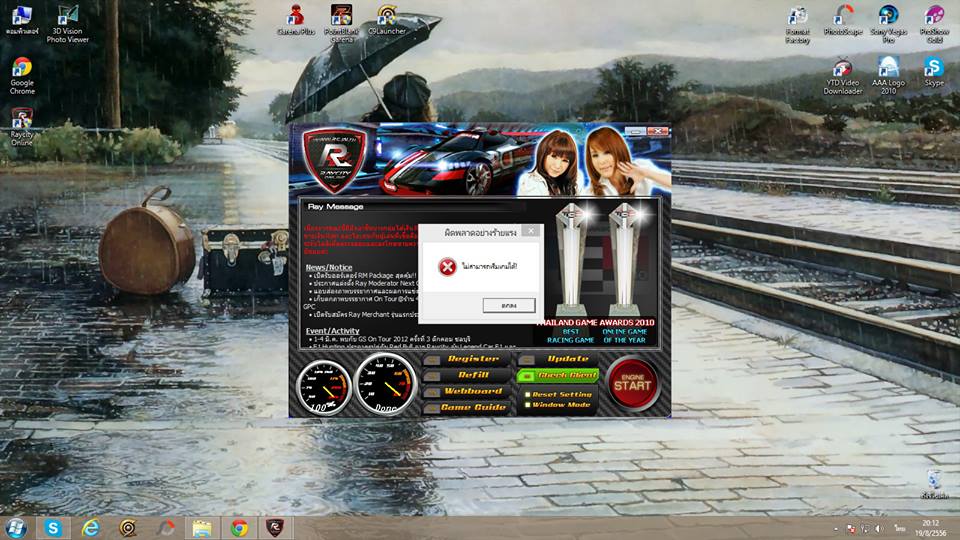
Task: Open ProShow Gold desktop icon
Action: (x=934, y=24)
